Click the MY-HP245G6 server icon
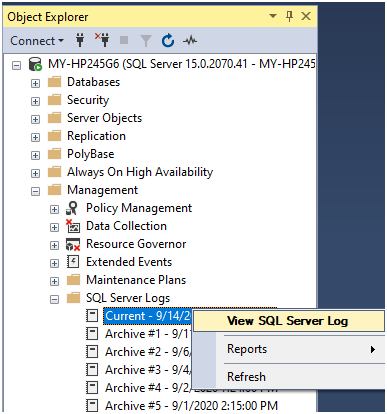The width and height of the screenshot is (387, 414). tap(35, 64)
